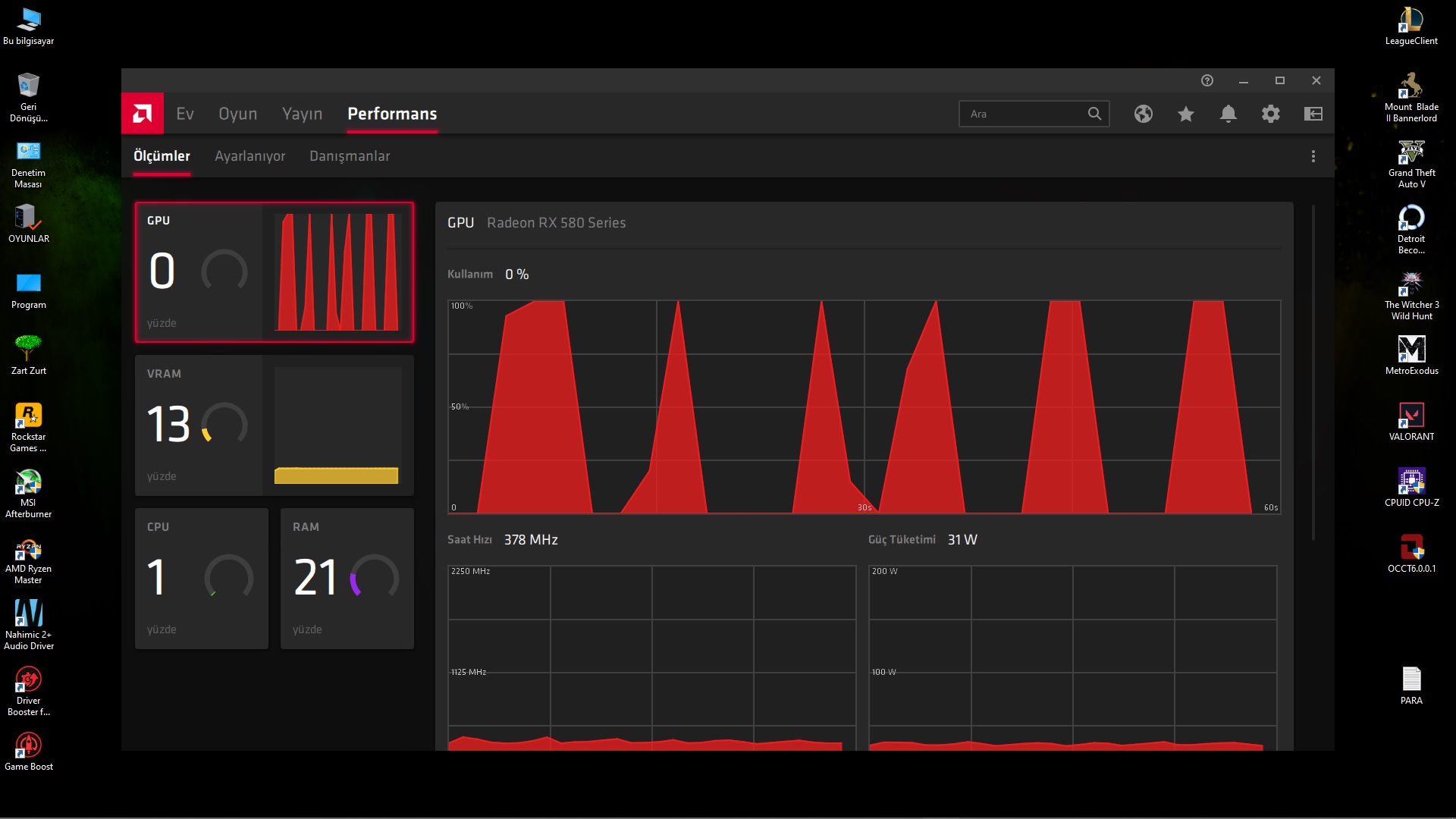Open OYUNLAR desktop shortcut

pos(29,224)
